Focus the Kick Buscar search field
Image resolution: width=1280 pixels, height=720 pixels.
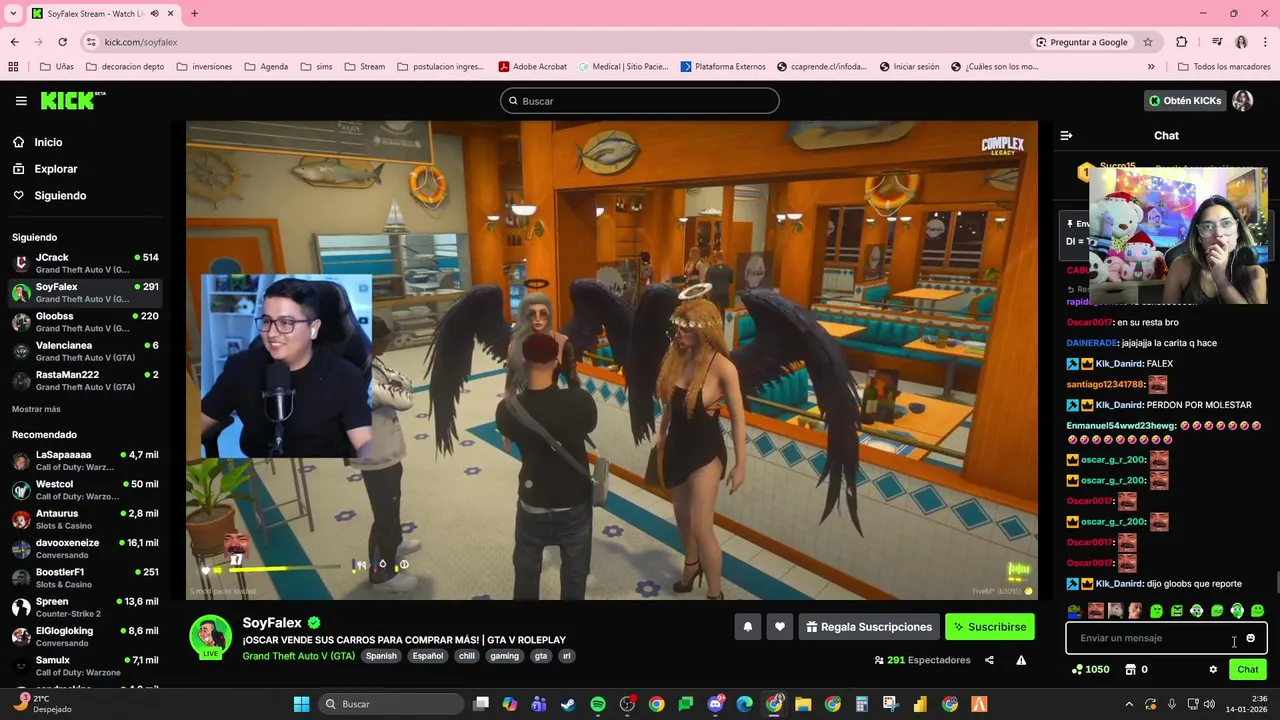[x=640, y=101]
